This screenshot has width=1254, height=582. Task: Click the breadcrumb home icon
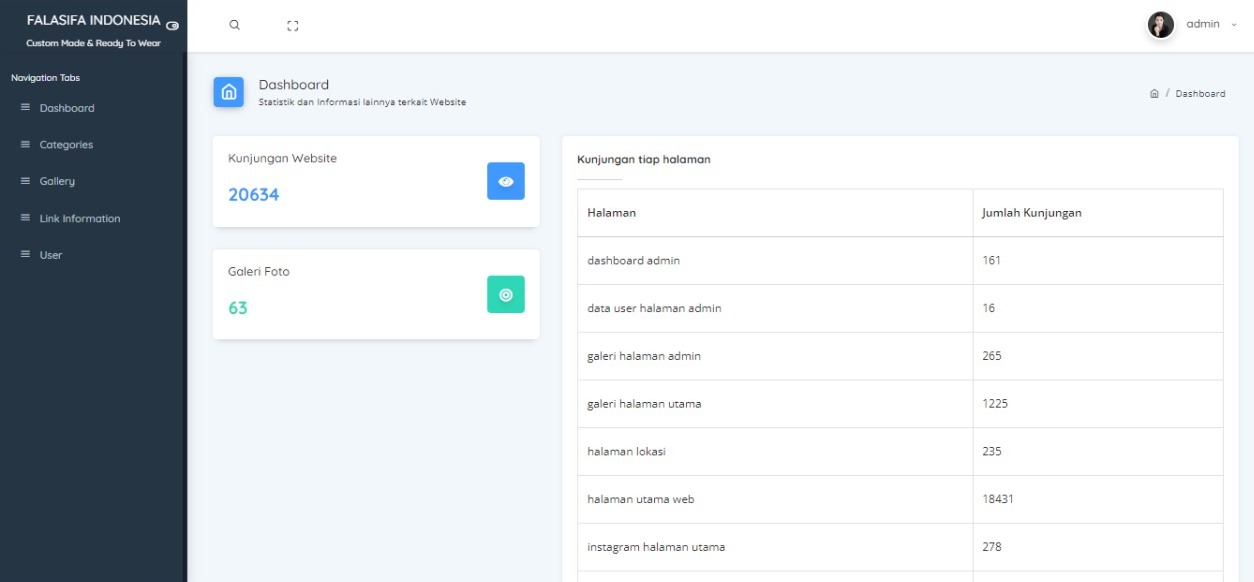1154,93
